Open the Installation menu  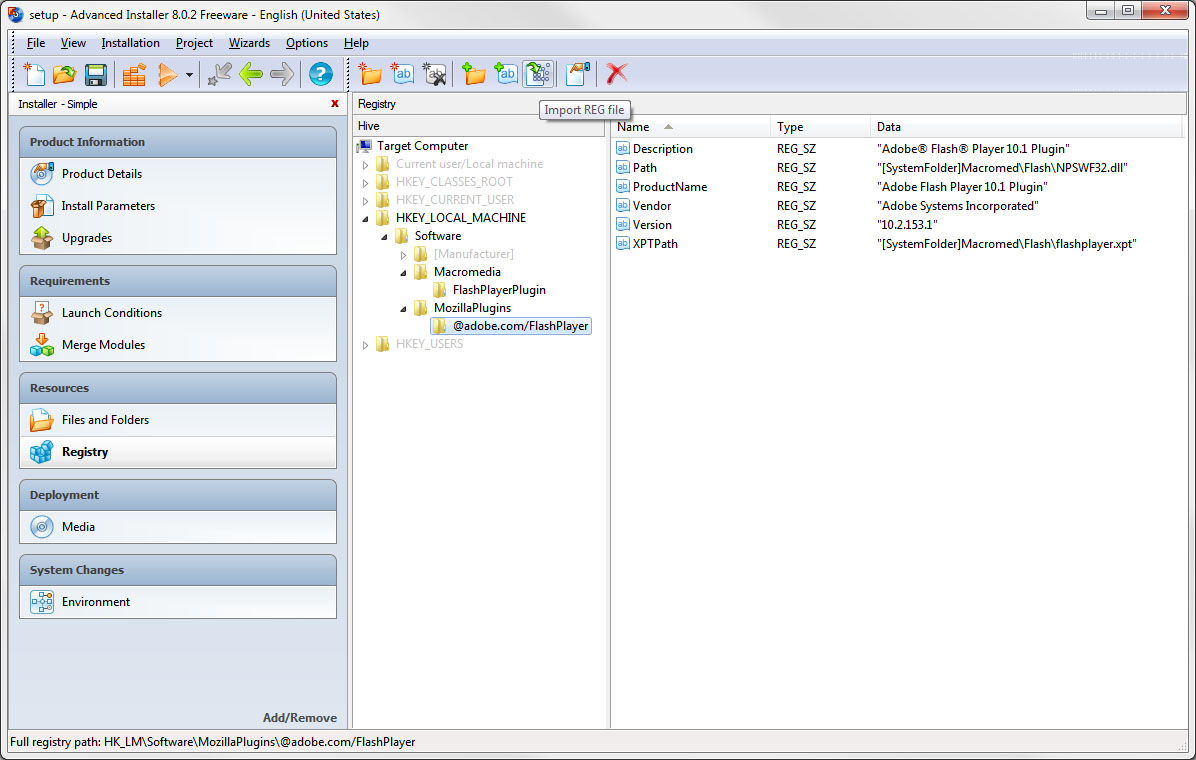click(130, 43)
